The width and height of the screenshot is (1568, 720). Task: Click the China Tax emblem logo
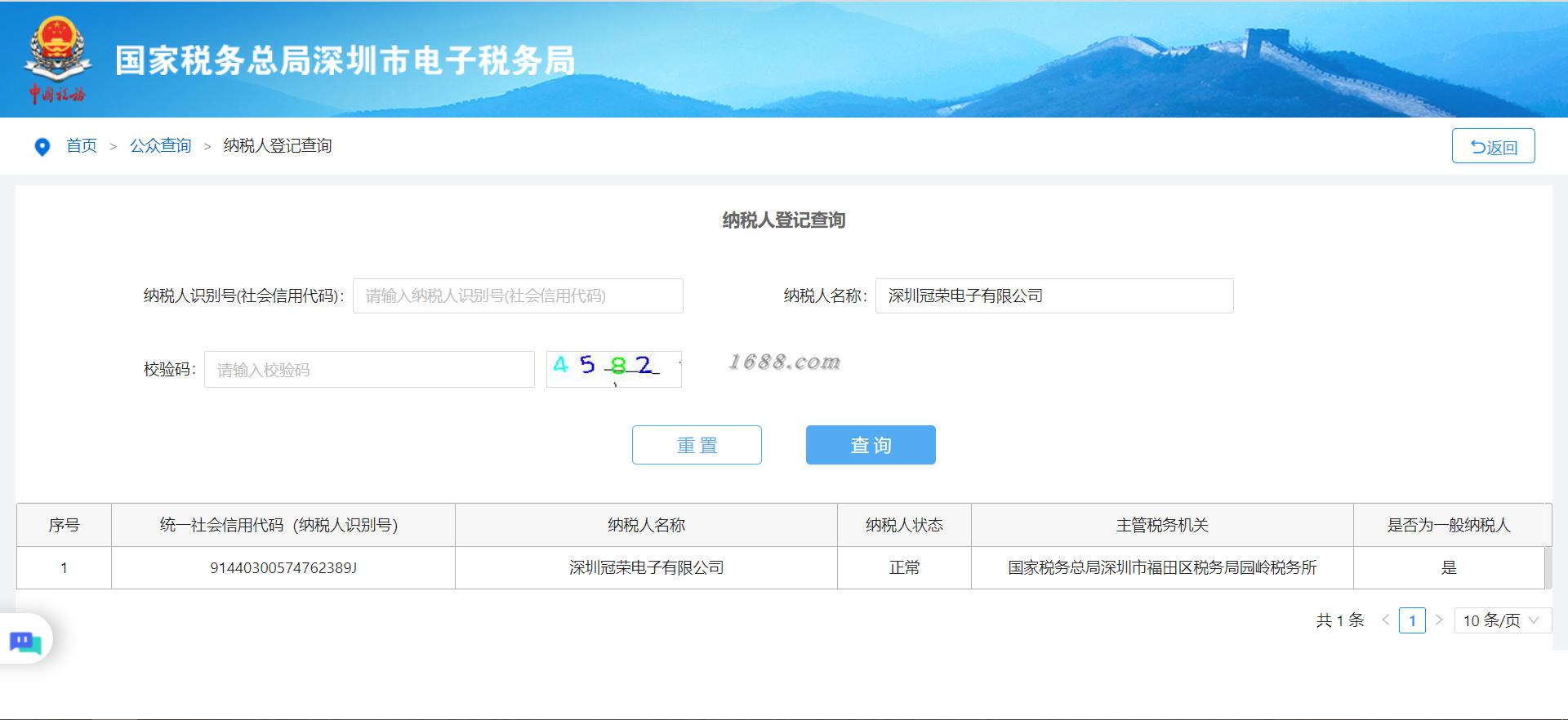click(x=57, y=60)
